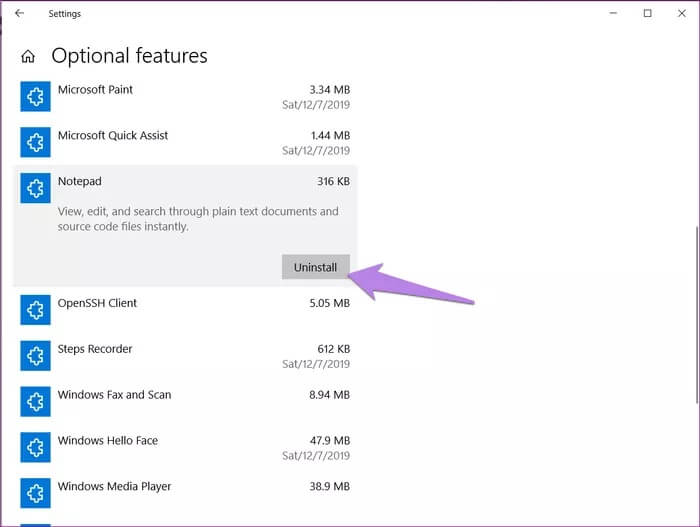Image resolution: width=700 pixels, height=527 pixels.
Task: Click the Microsoft Quick Assist feature icon
Action: (35, 142)
